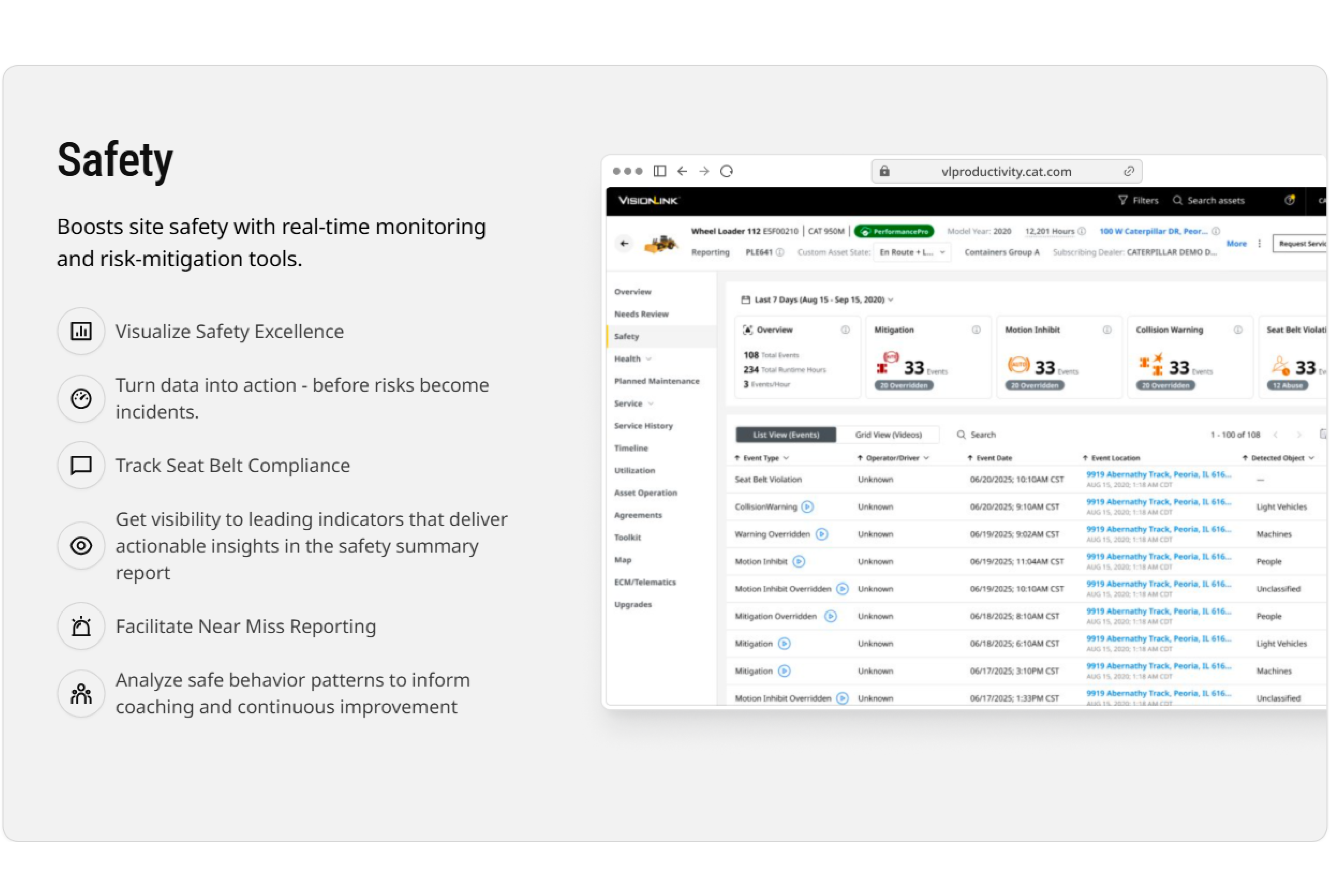Click info icon on Mitigation card
This screenshot has width=1344, height=896.
coord(977,330)
